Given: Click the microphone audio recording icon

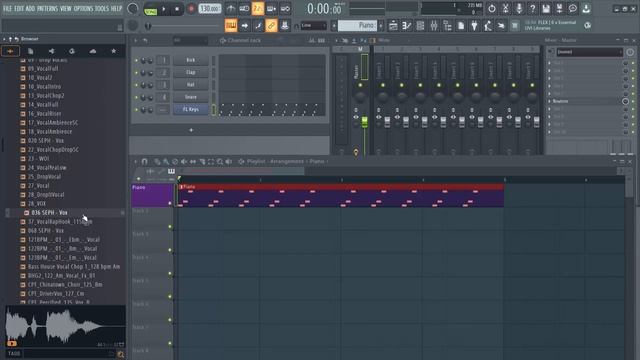Looking at the screenshot, I should [x=519, y=9].
